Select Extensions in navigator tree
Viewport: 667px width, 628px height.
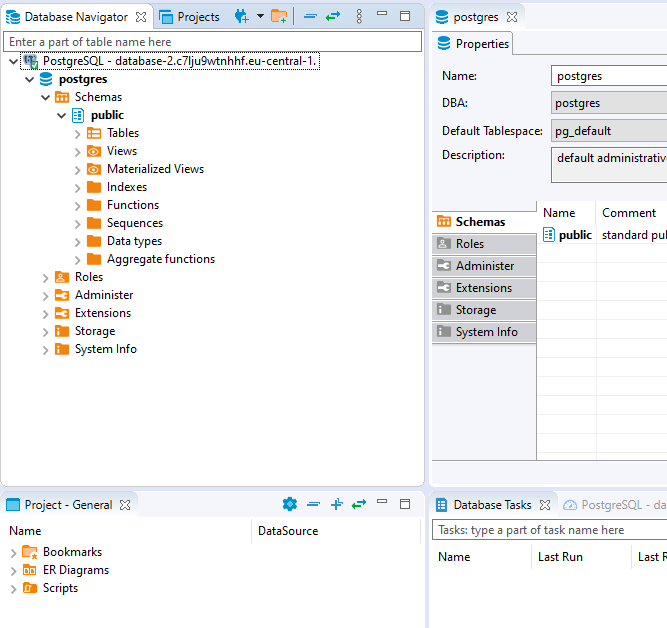coord(103,313)
